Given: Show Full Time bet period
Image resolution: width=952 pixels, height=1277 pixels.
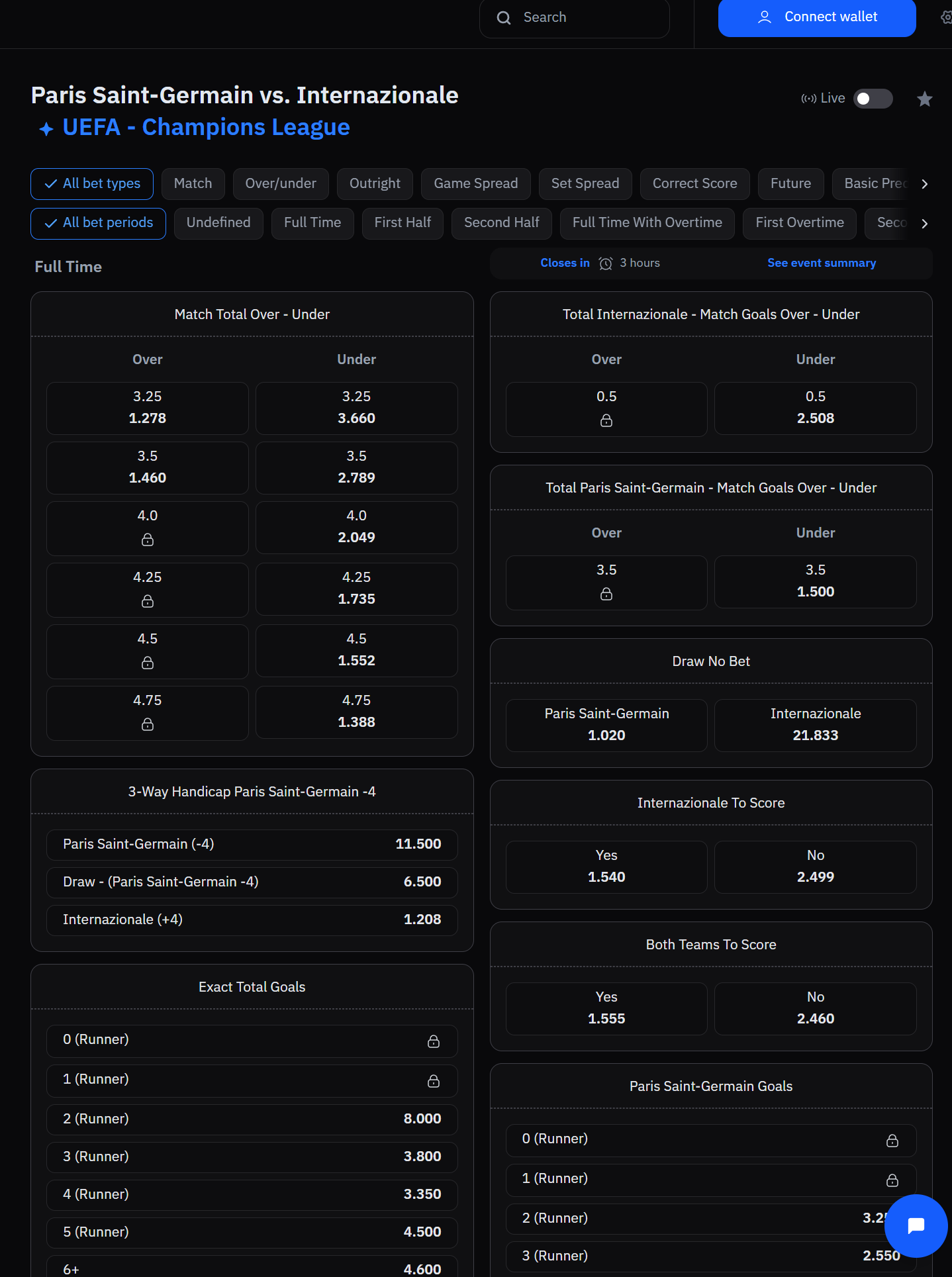Looking at the screenshot, I should [312, 224].
